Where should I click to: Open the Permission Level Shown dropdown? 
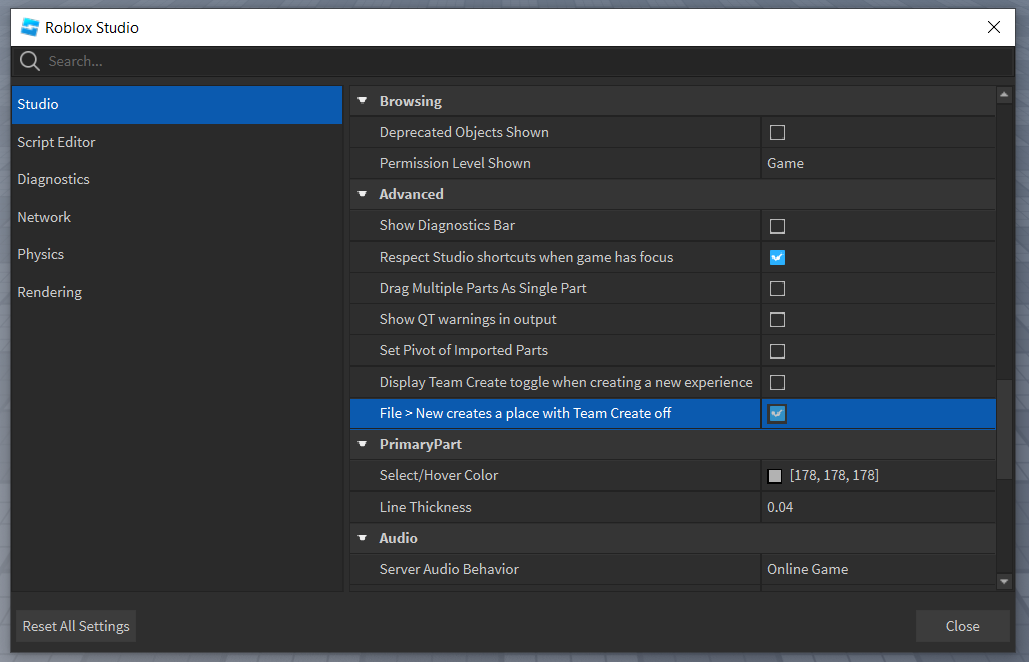tap(877, 163)
